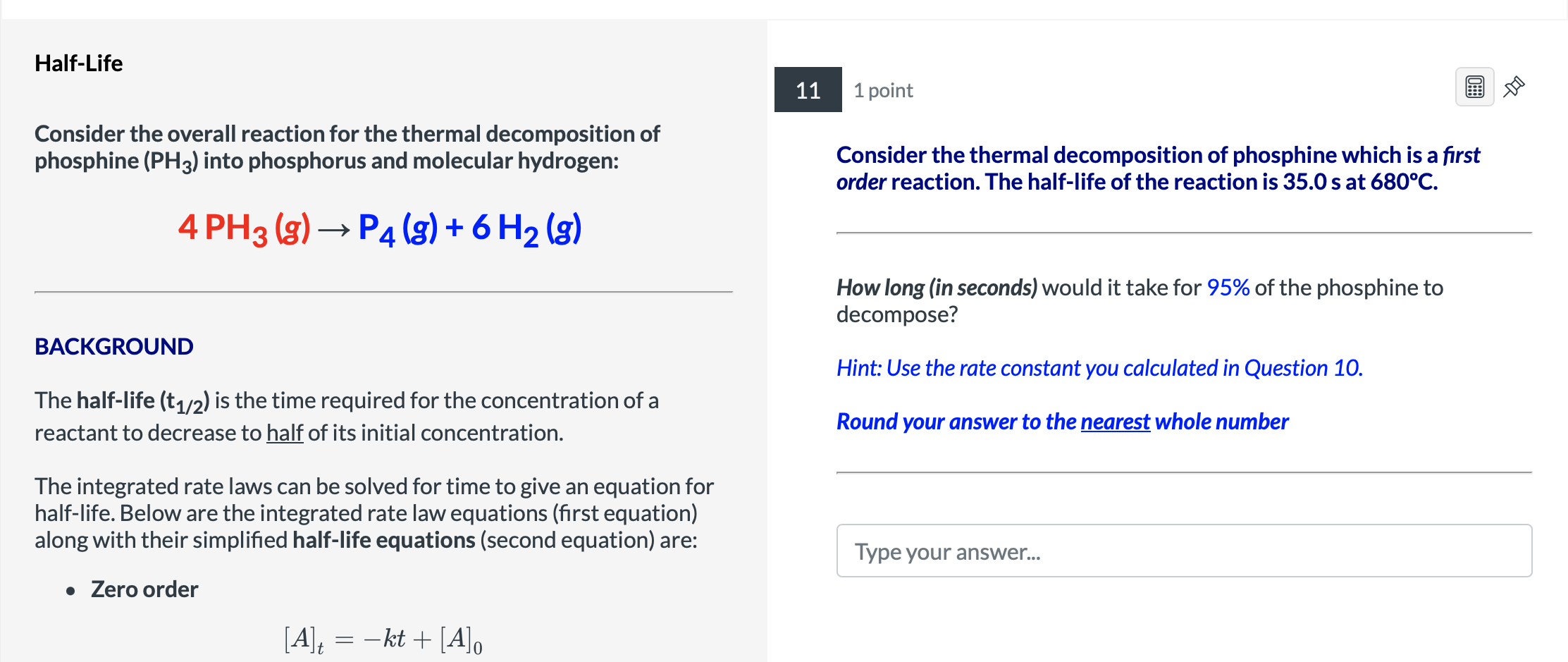
Task: Click the '1 point' label
Action: pos(883,90)
